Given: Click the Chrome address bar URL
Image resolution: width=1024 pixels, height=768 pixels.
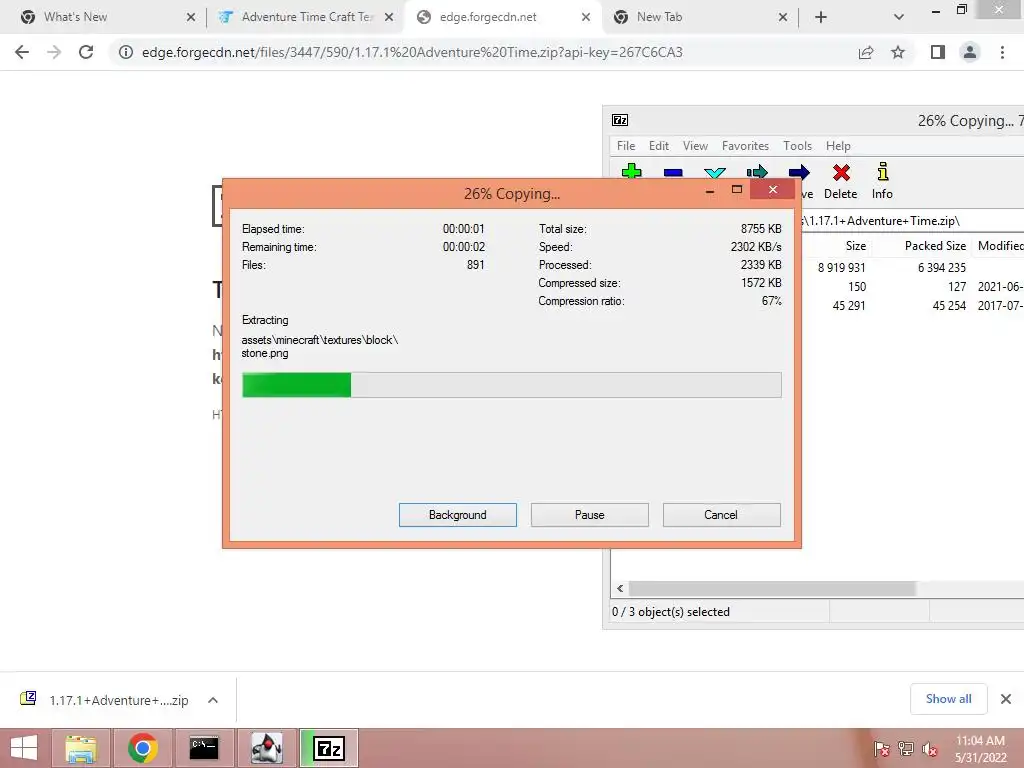Looking at the screenshot, I should coord(412,52).
